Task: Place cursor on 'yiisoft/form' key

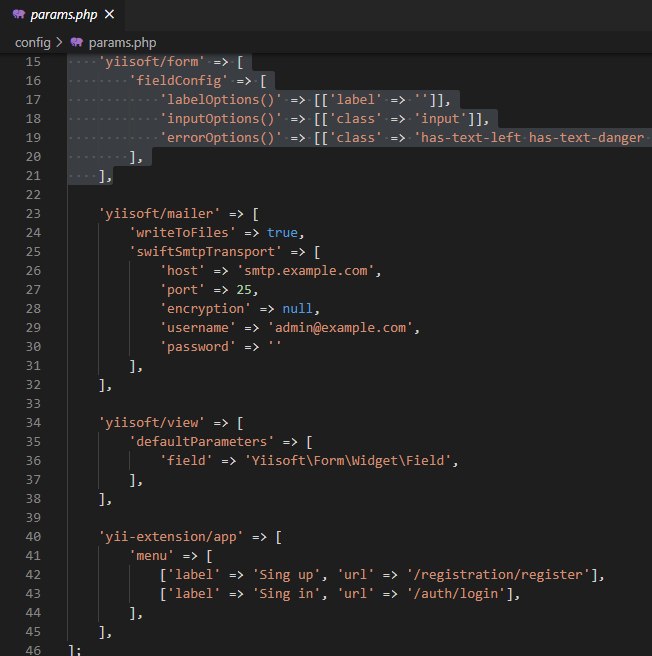Action: pos(151,62)
